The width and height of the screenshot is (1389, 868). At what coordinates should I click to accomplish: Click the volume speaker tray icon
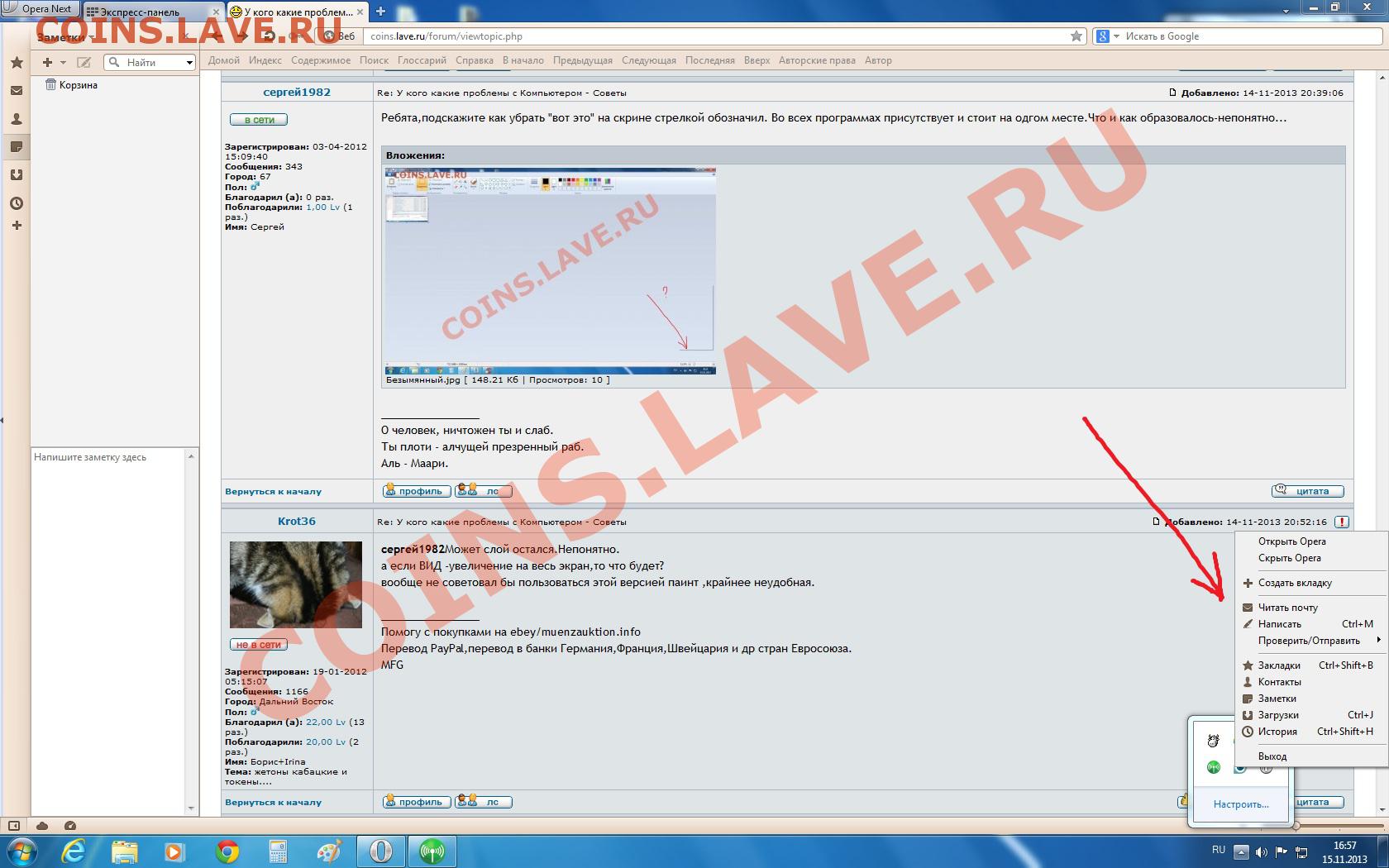[1262, 851]
